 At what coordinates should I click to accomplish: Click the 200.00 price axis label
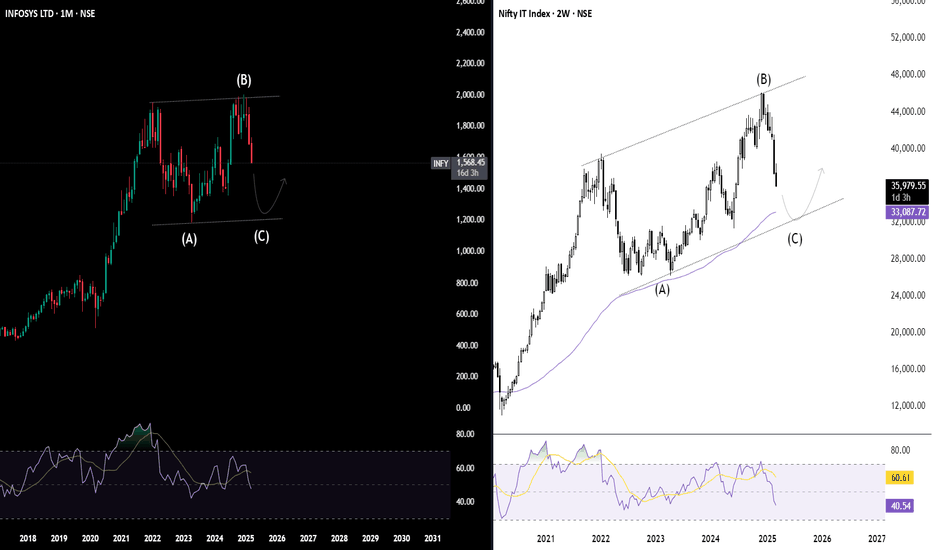[x=467, y=376]
